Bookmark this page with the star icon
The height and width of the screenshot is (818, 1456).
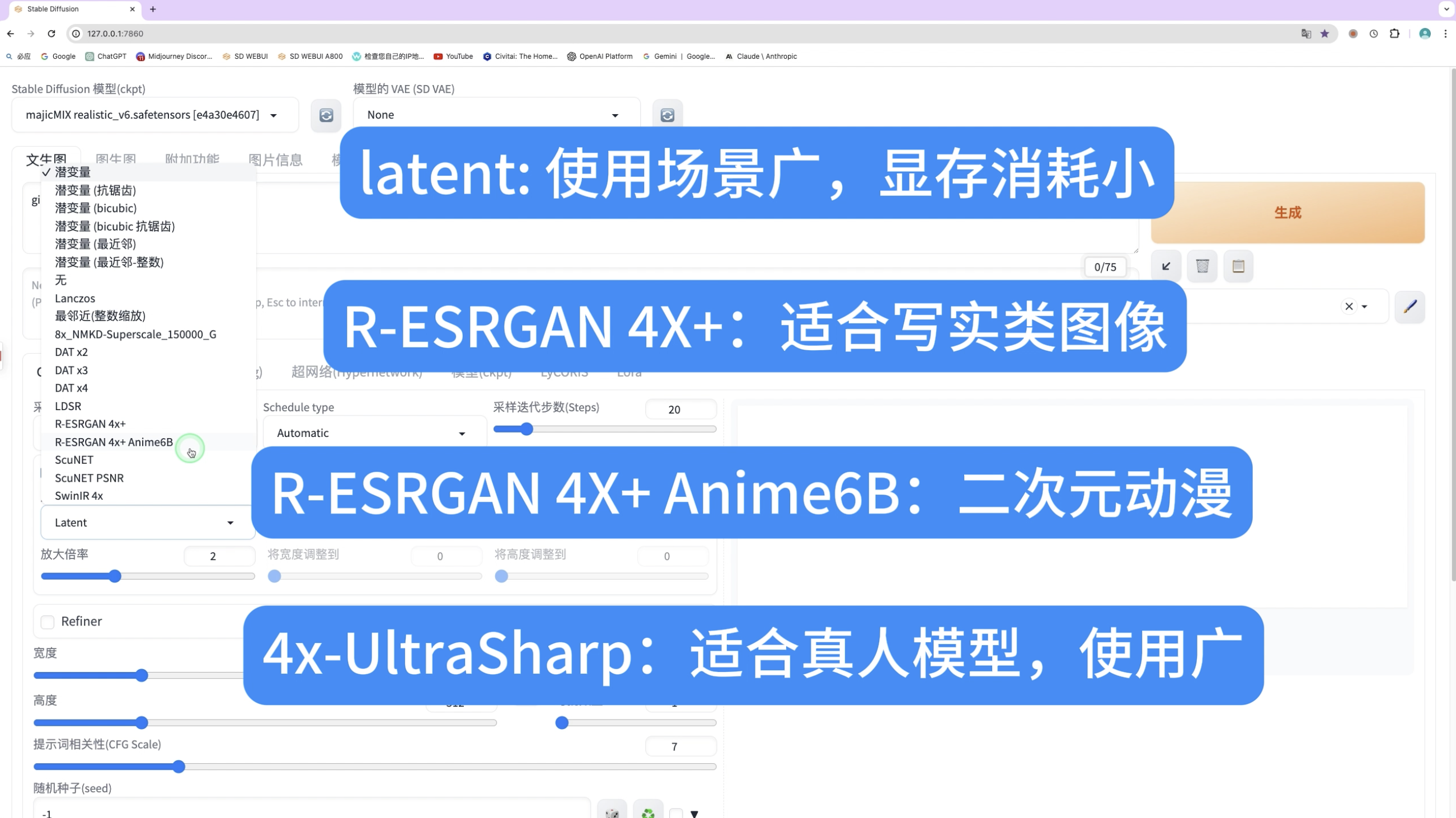point(1325,34)
